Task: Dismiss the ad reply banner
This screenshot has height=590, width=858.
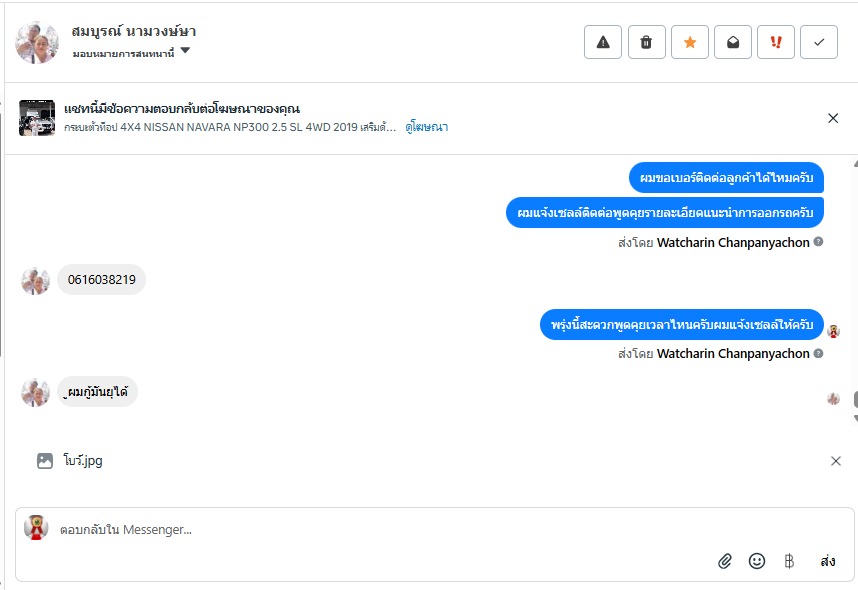Action: [833, 118]
